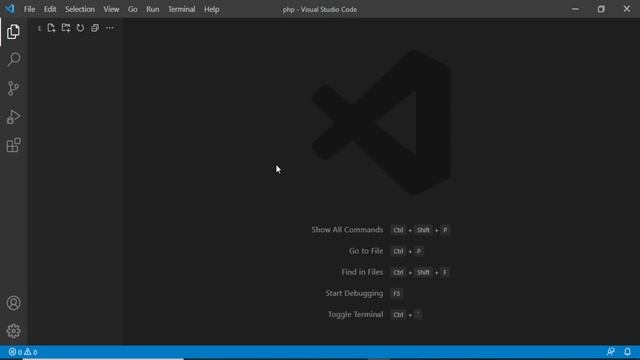Open the View menu
The image size is (640, 360).
point(111,9)
